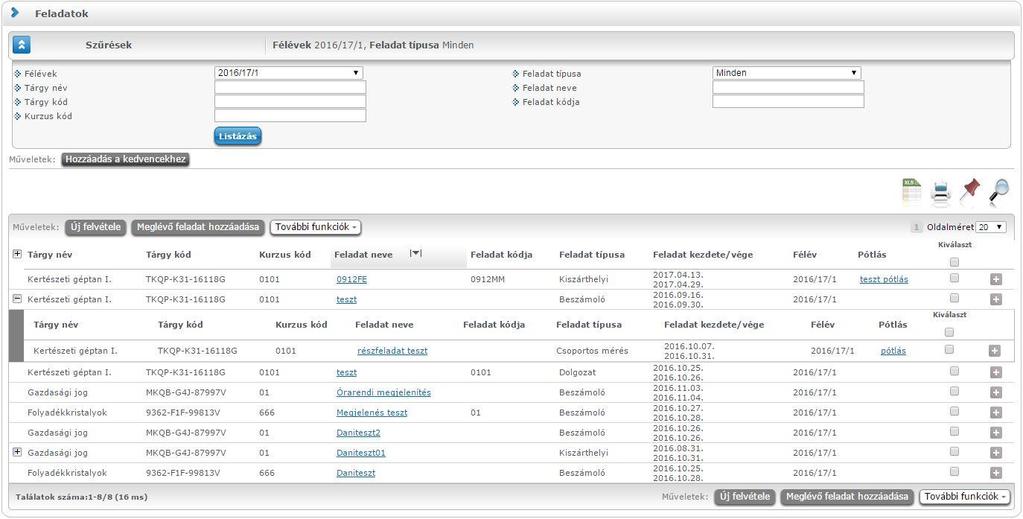Click the Tárgy kód input field
This screenshot has height=519, width=1023.
coord(290,101)
